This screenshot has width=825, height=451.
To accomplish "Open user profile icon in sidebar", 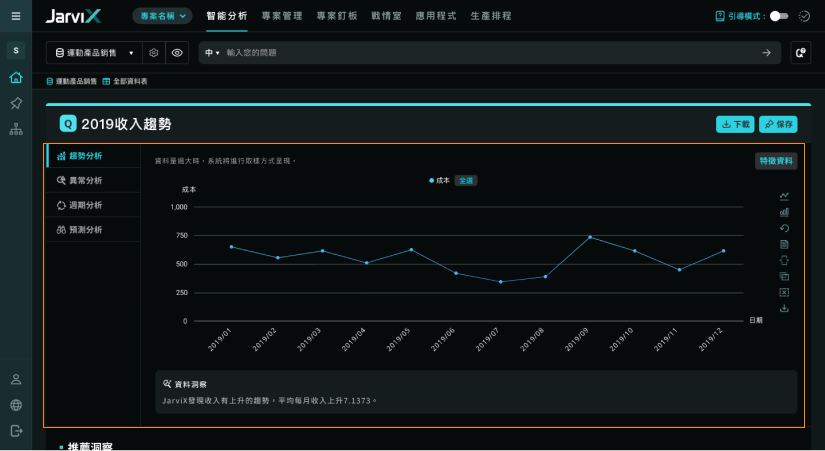I will point(16,379).
